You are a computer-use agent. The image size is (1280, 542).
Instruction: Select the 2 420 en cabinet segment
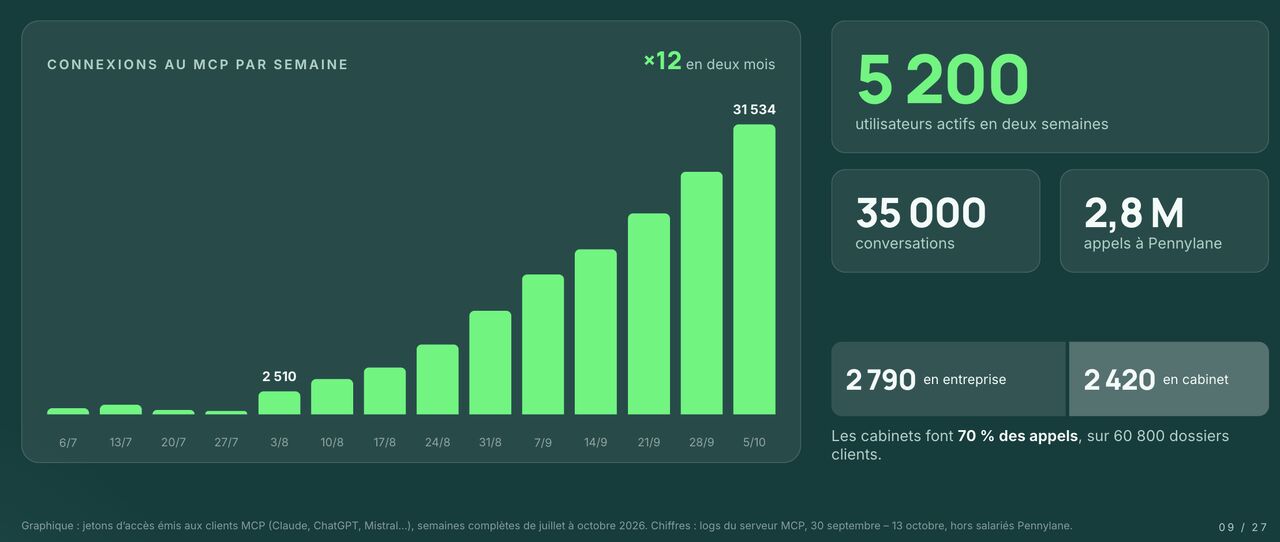1169,379
